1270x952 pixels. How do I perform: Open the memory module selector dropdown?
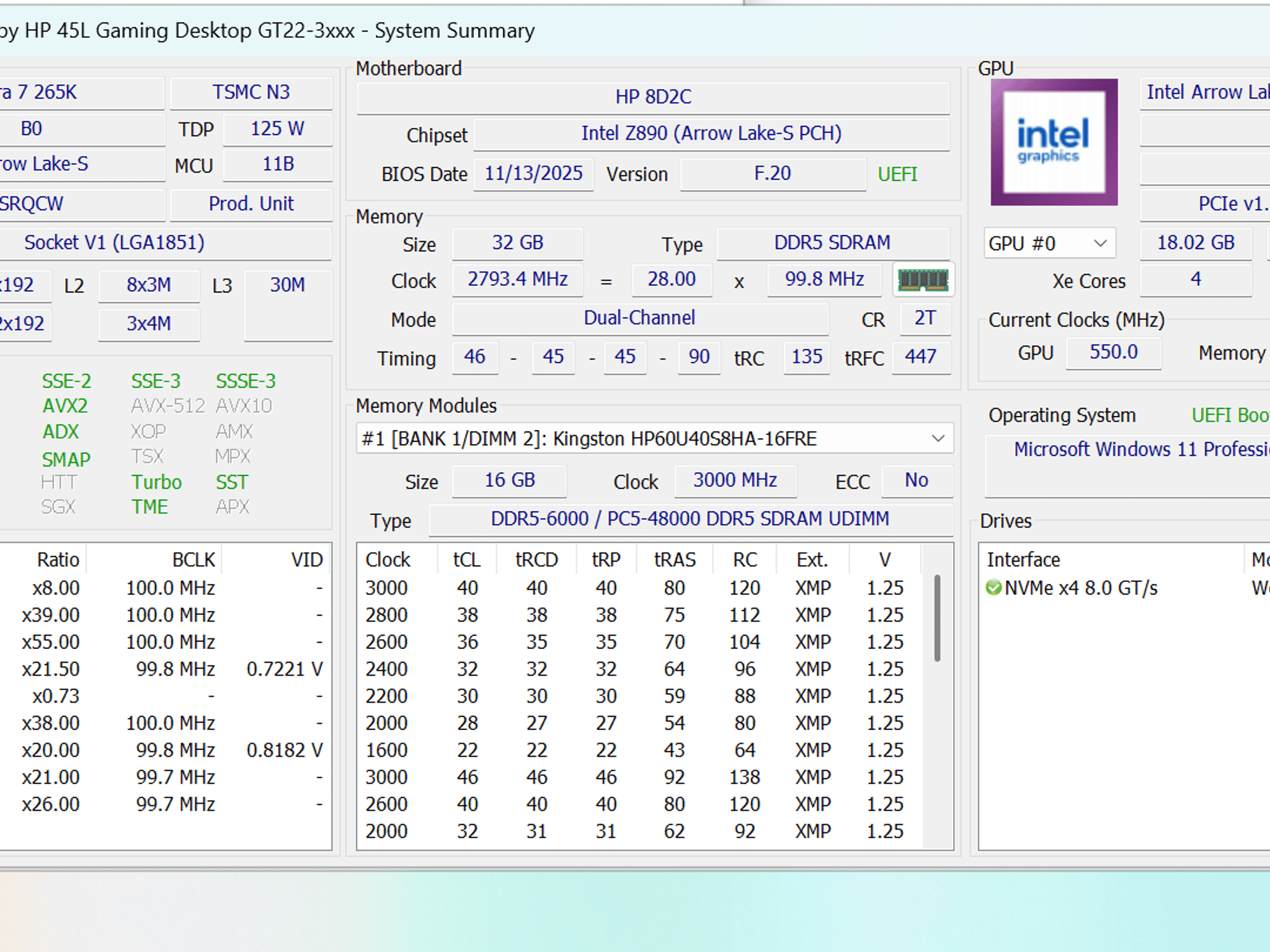[x=654, y=439]
